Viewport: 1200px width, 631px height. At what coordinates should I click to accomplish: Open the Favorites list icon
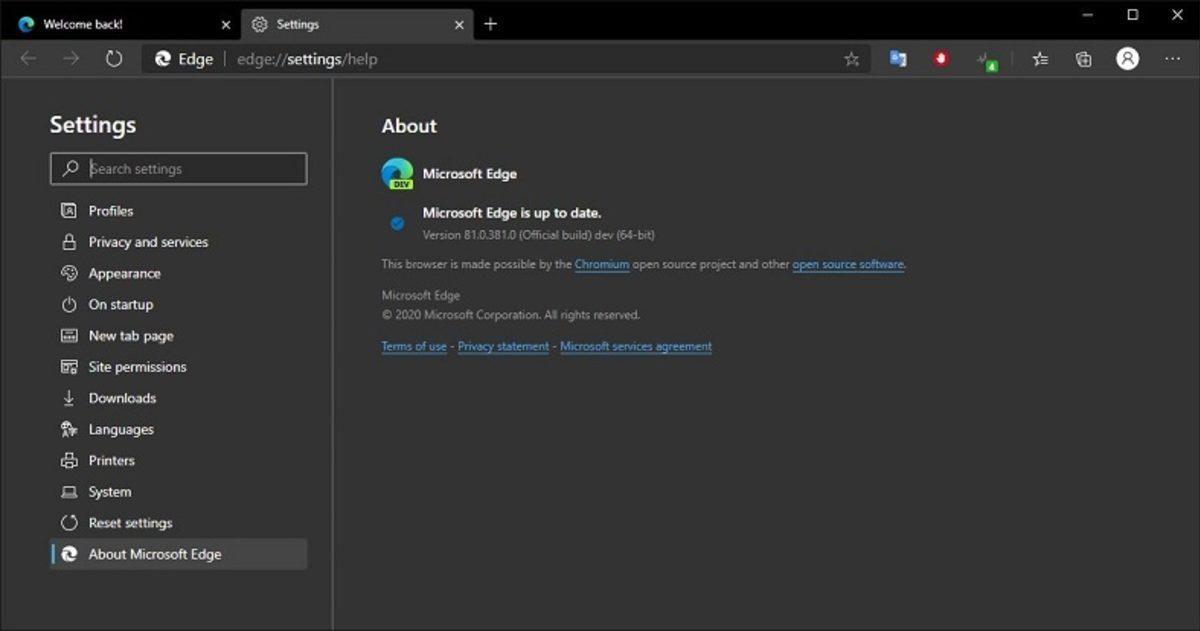click(x=1040, y=59)
